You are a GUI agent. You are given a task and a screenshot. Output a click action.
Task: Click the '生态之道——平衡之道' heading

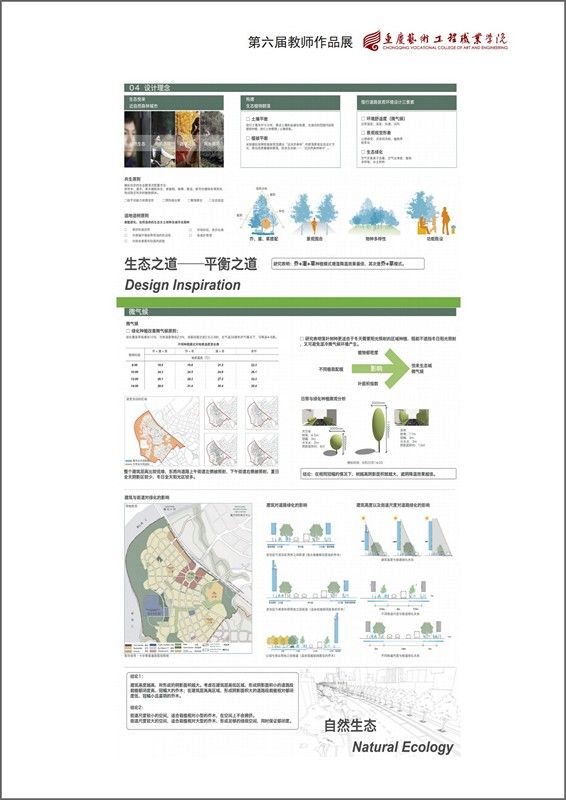(x=190, y=264)
